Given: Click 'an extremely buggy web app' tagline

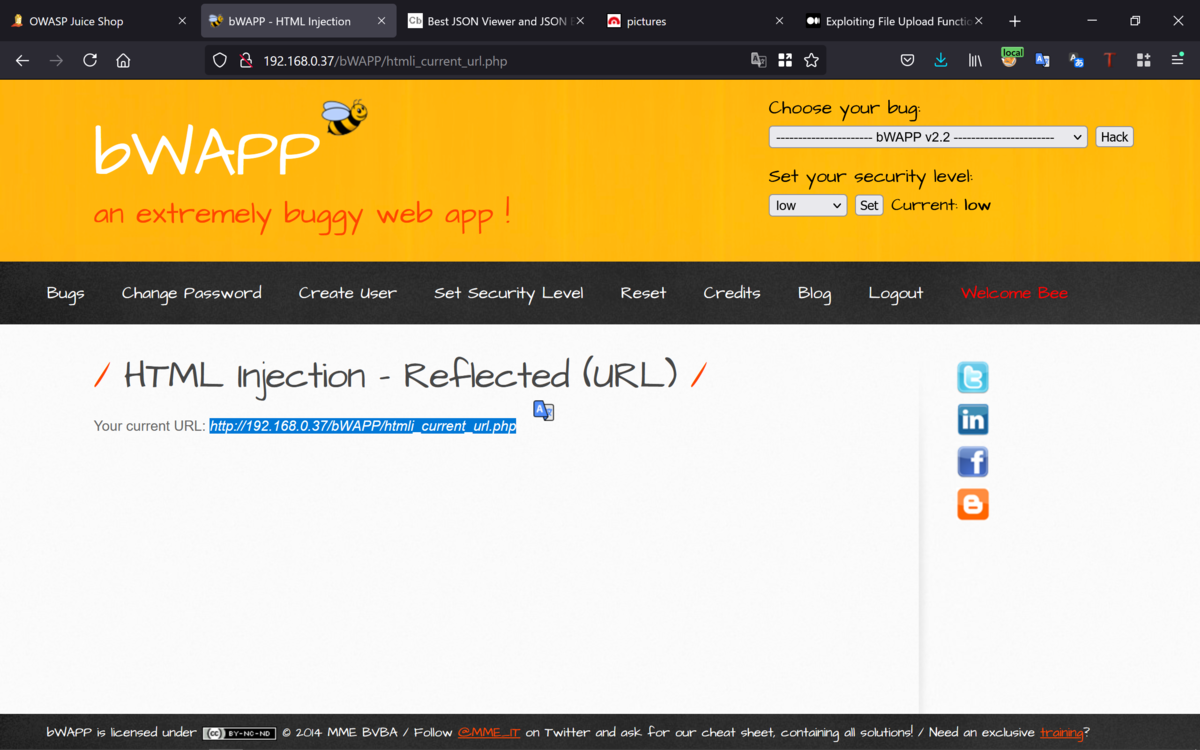Looking at the screenshot, I should 302,214.
